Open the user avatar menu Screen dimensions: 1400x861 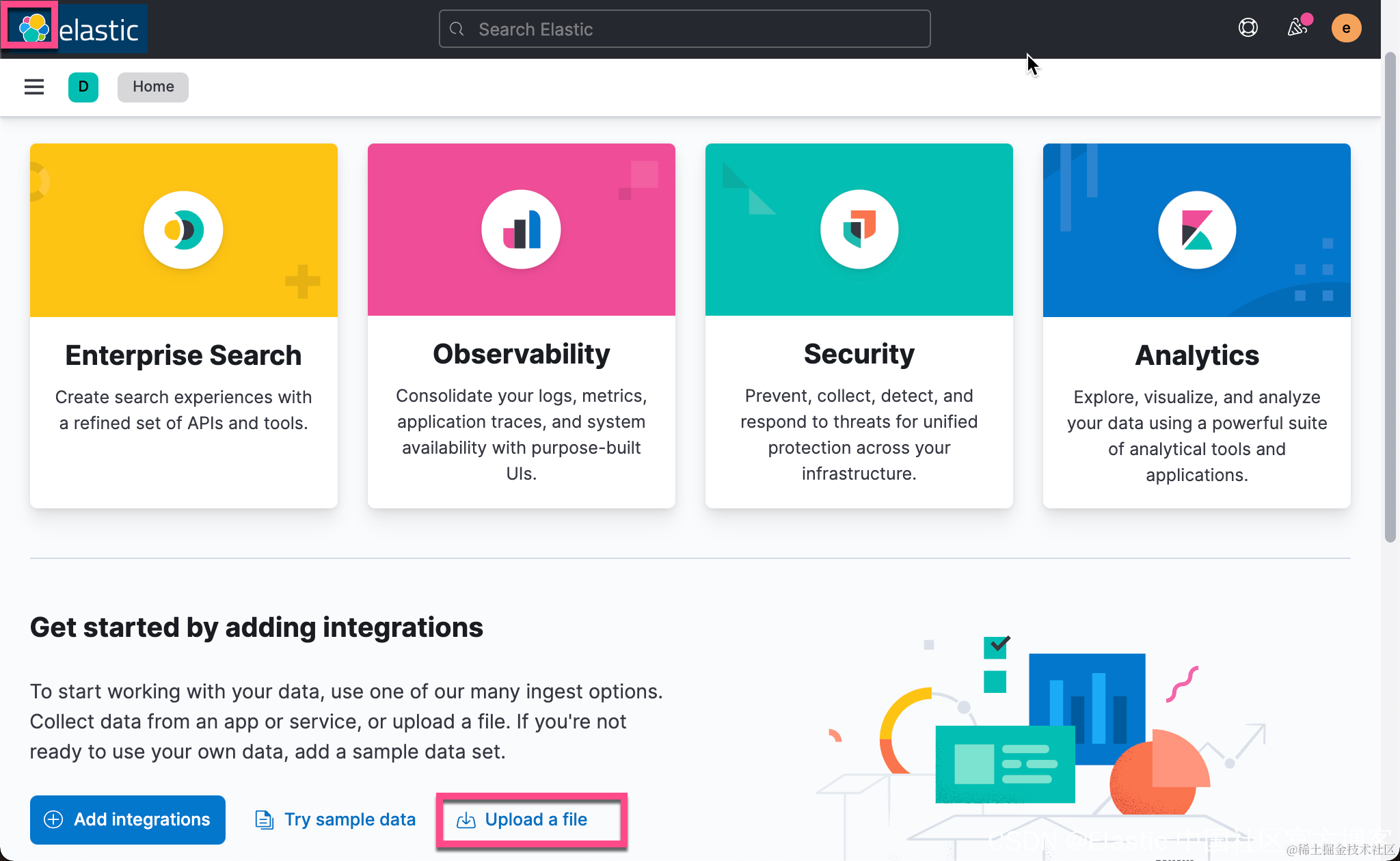1345,28
